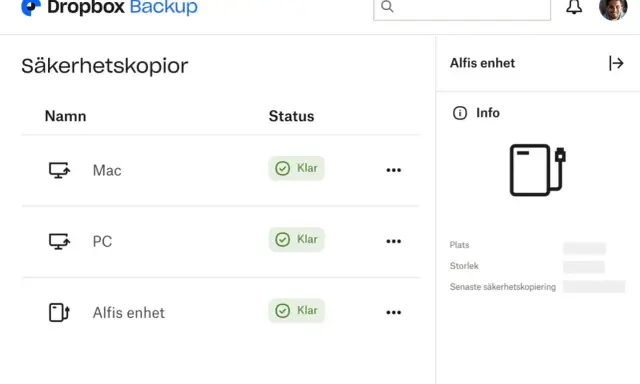Click the Klar status badge for Mac
Screen dimensions: 640x384
click(x=296, y=168)
